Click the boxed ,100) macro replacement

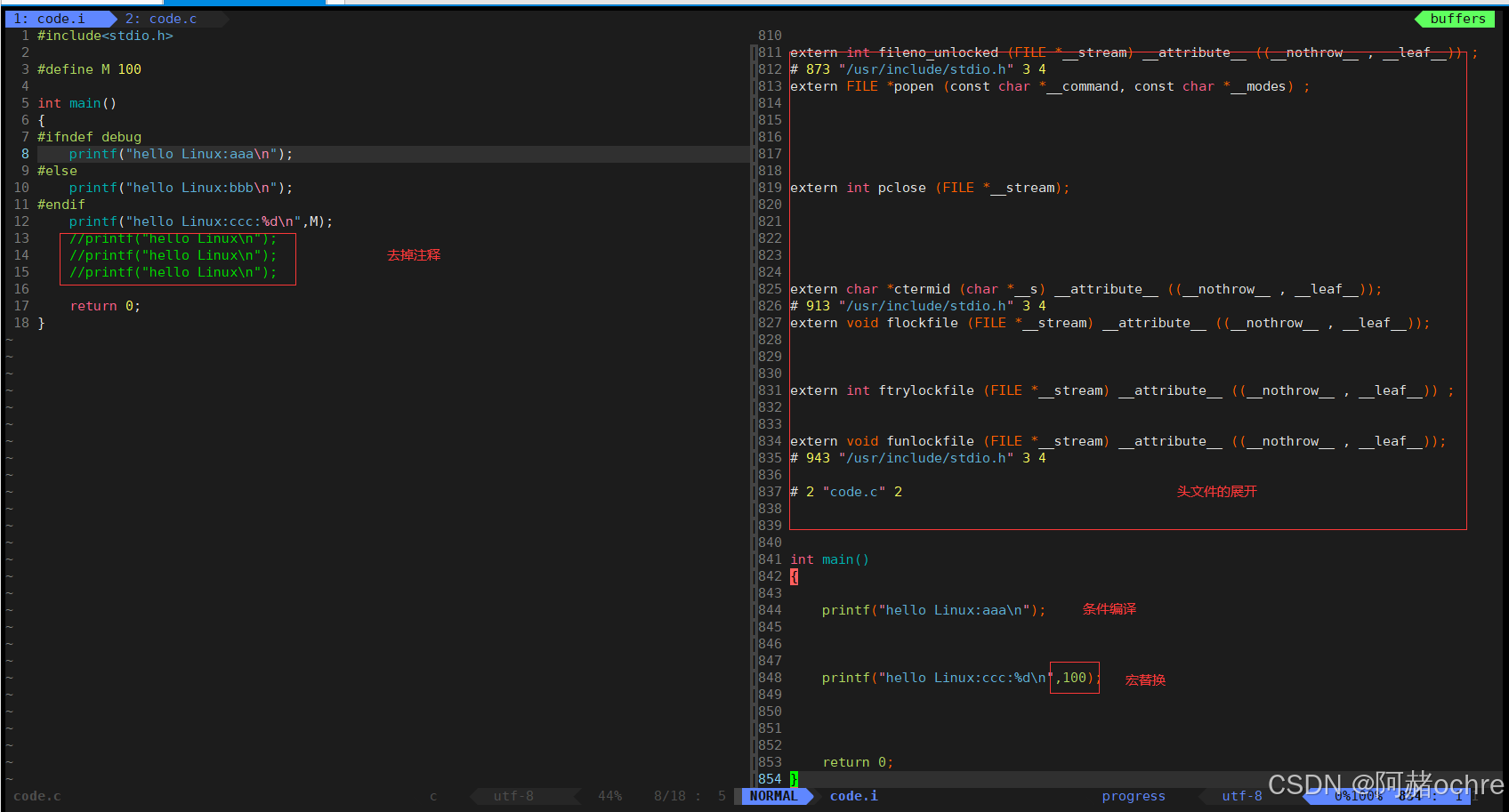1075,678
